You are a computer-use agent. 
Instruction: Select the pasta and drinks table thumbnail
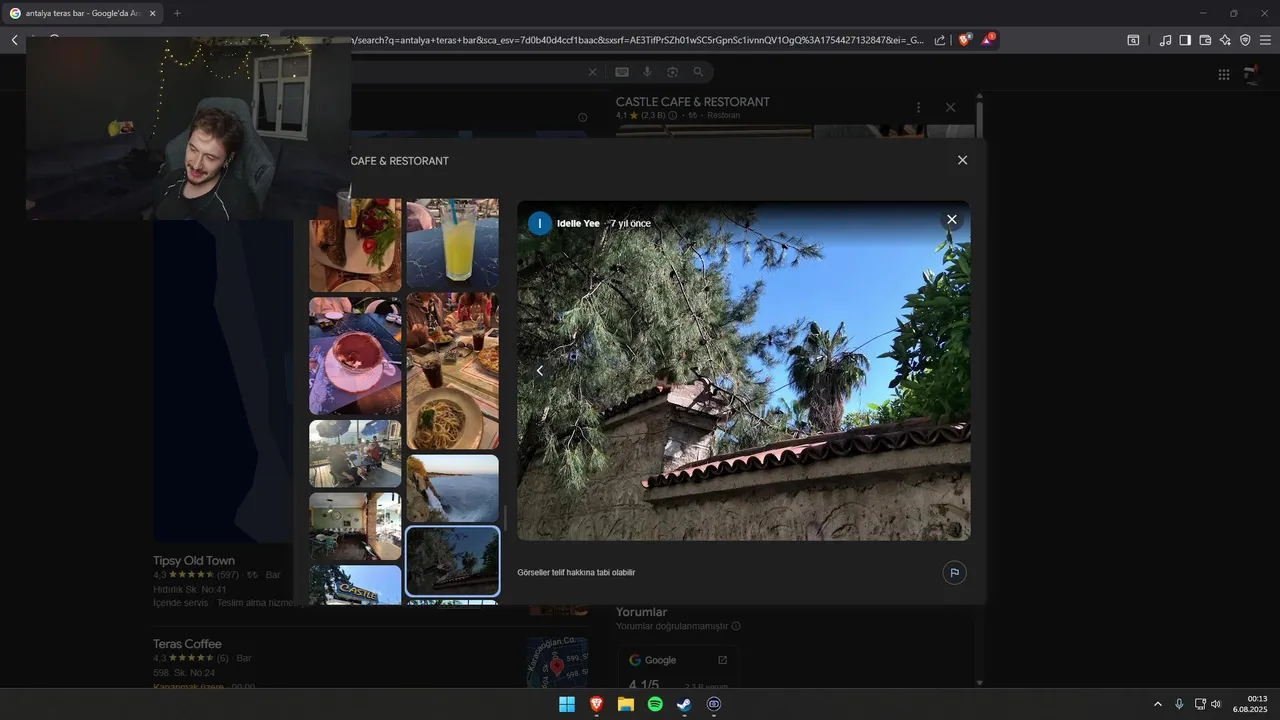(452, 371)
